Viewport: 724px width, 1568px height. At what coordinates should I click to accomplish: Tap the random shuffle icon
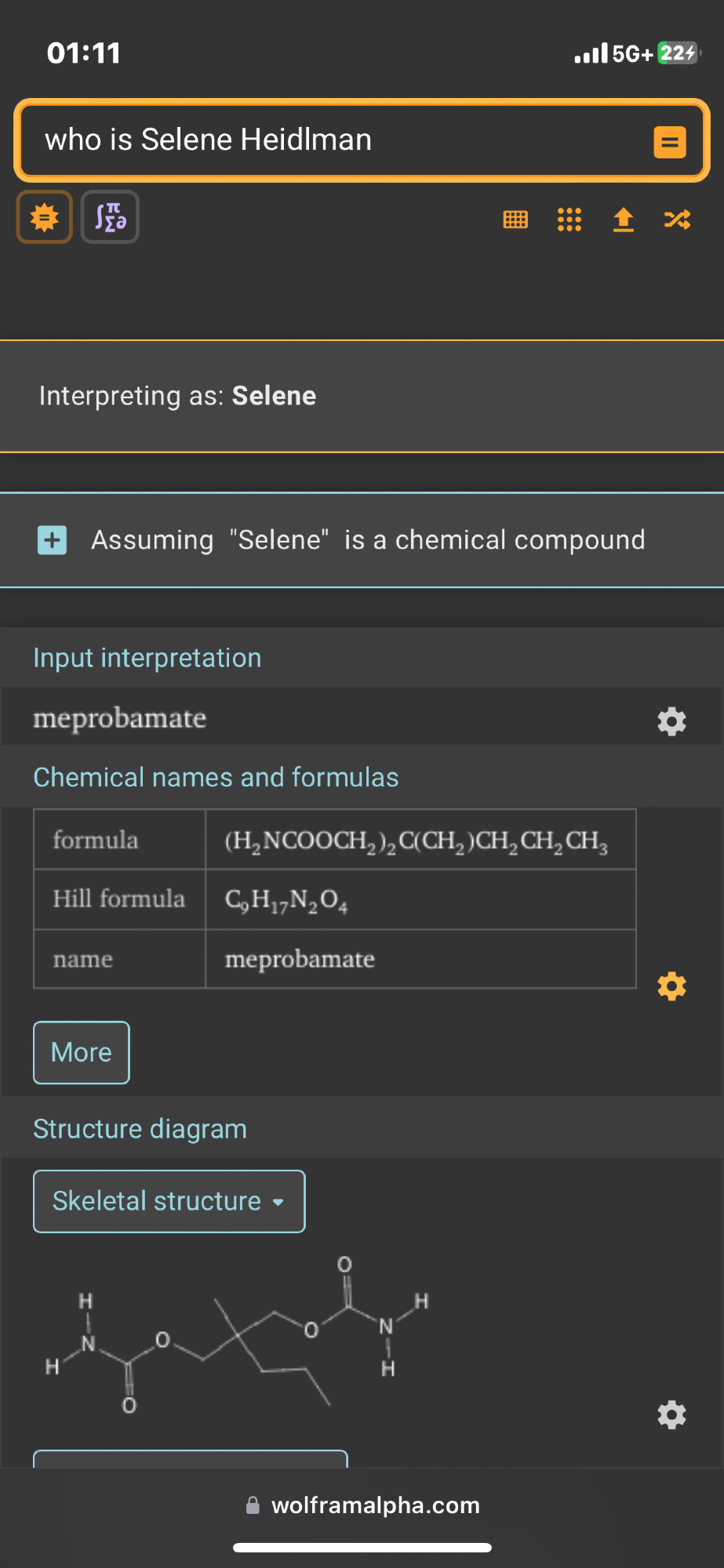(x=677, y=220)
